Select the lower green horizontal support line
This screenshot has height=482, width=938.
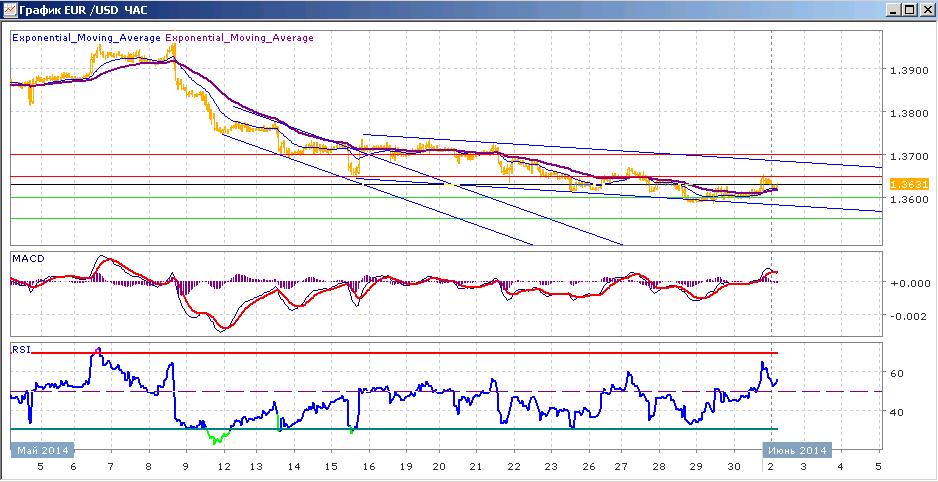pyautogui.click(x=446, y=218)
